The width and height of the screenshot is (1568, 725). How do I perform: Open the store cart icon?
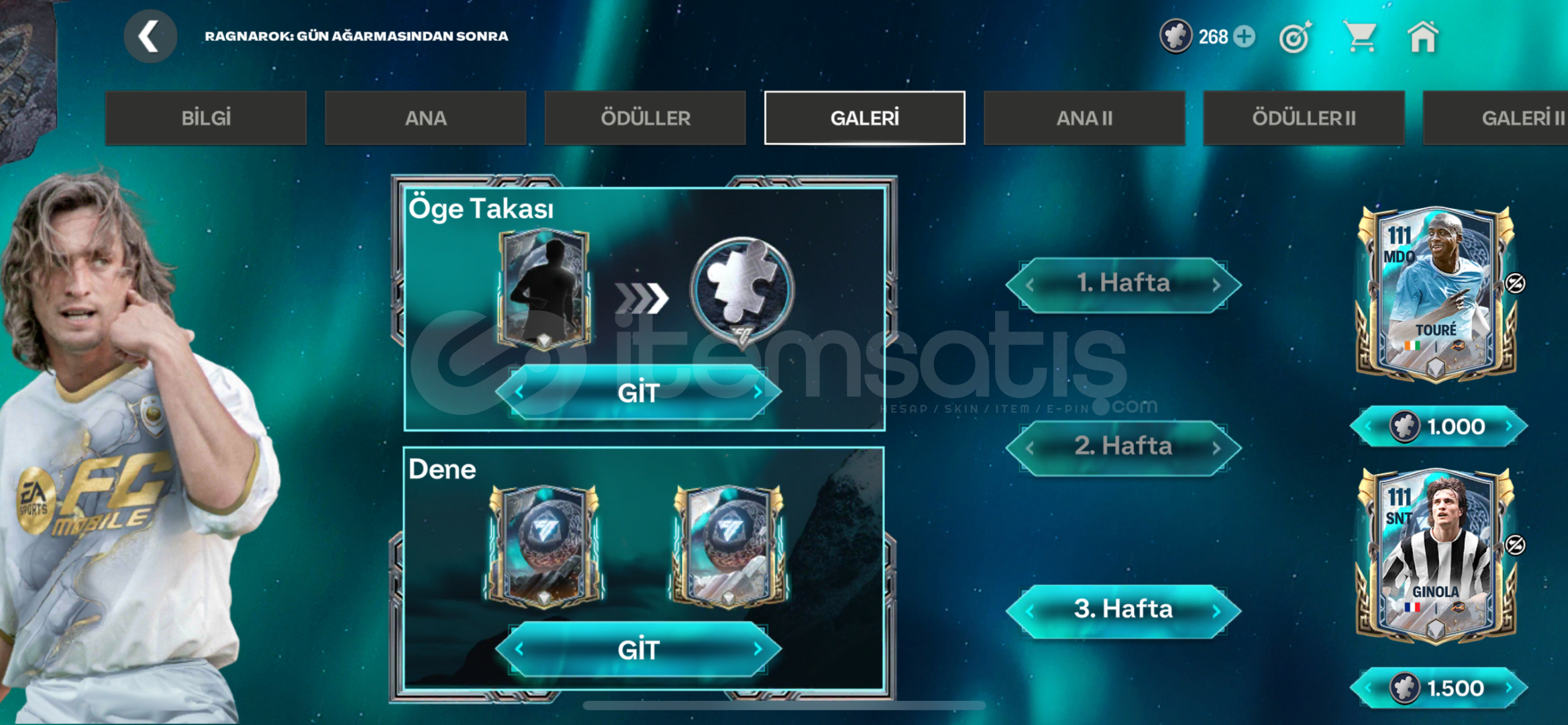click(1359, 36)
